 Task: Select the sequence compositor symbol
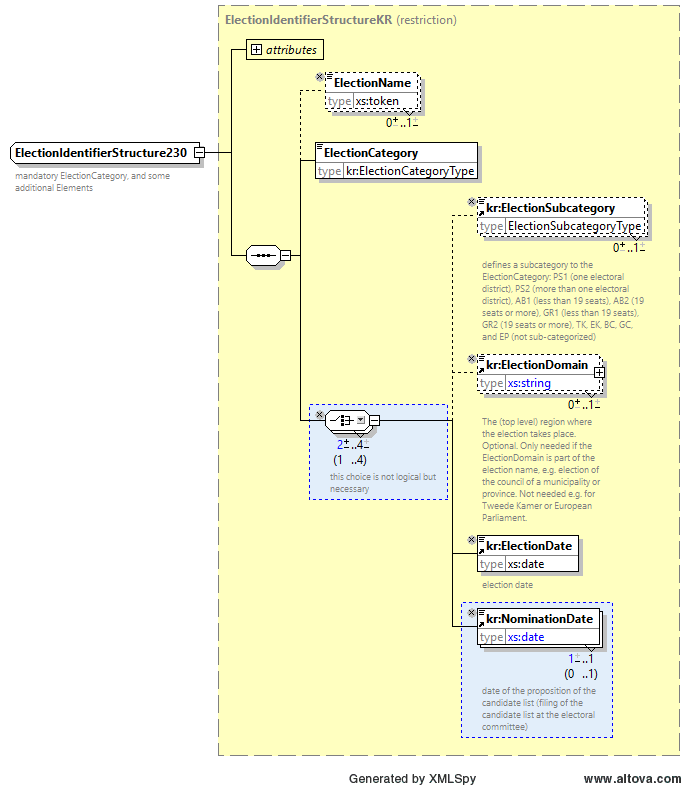(264, 255)
